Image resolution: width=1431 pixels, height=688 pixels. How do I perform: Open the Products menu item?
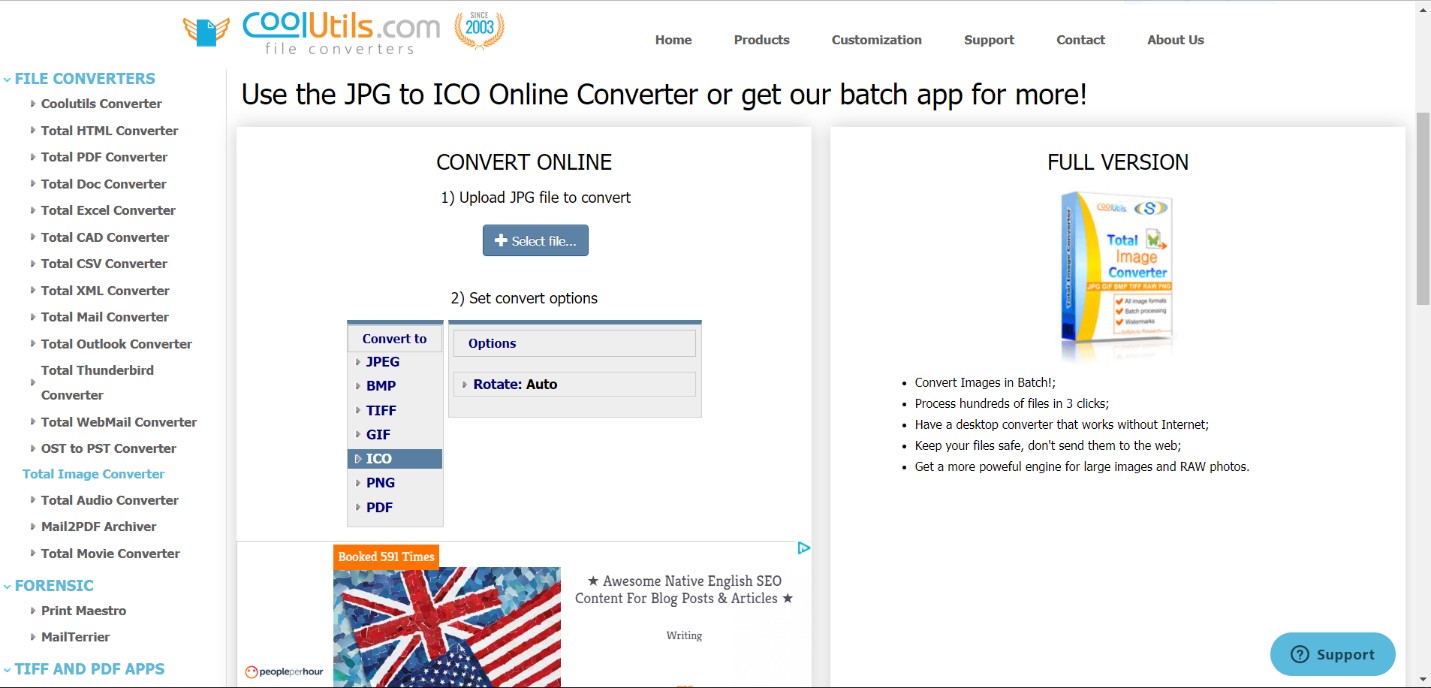[761, 40]
